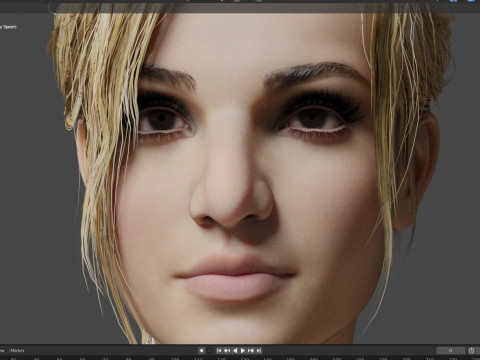The width and height of the screenshot is (480, 360).
Task: Play the animation in reverse
Action: pos(235,350)
